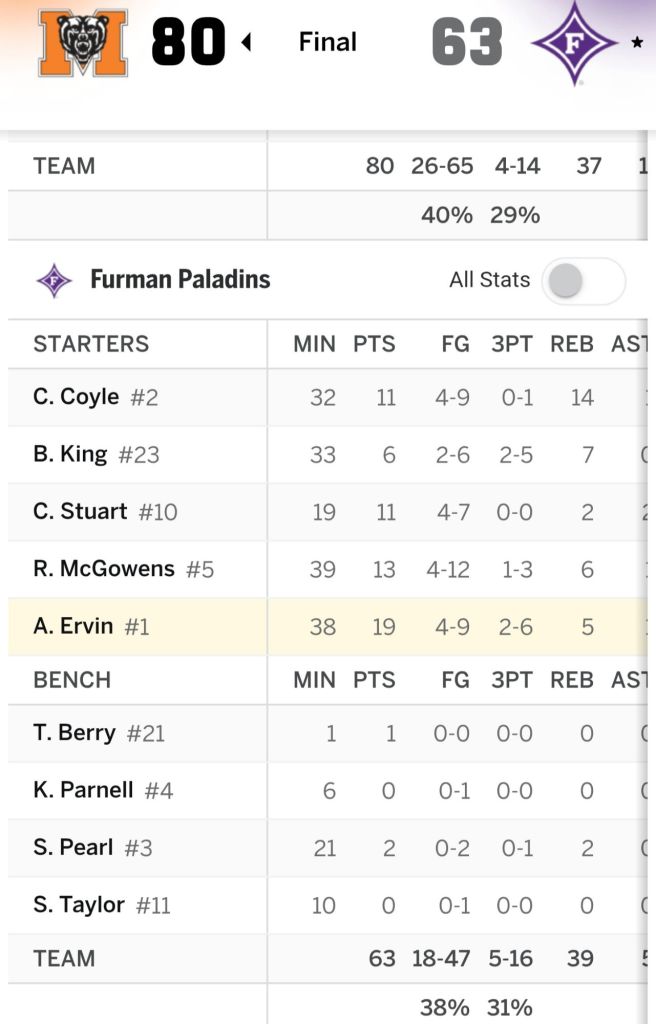The image size is (656, 1024).
Task: Tap S. Taylor #11 player name
Action: click(x=102, y=905)
